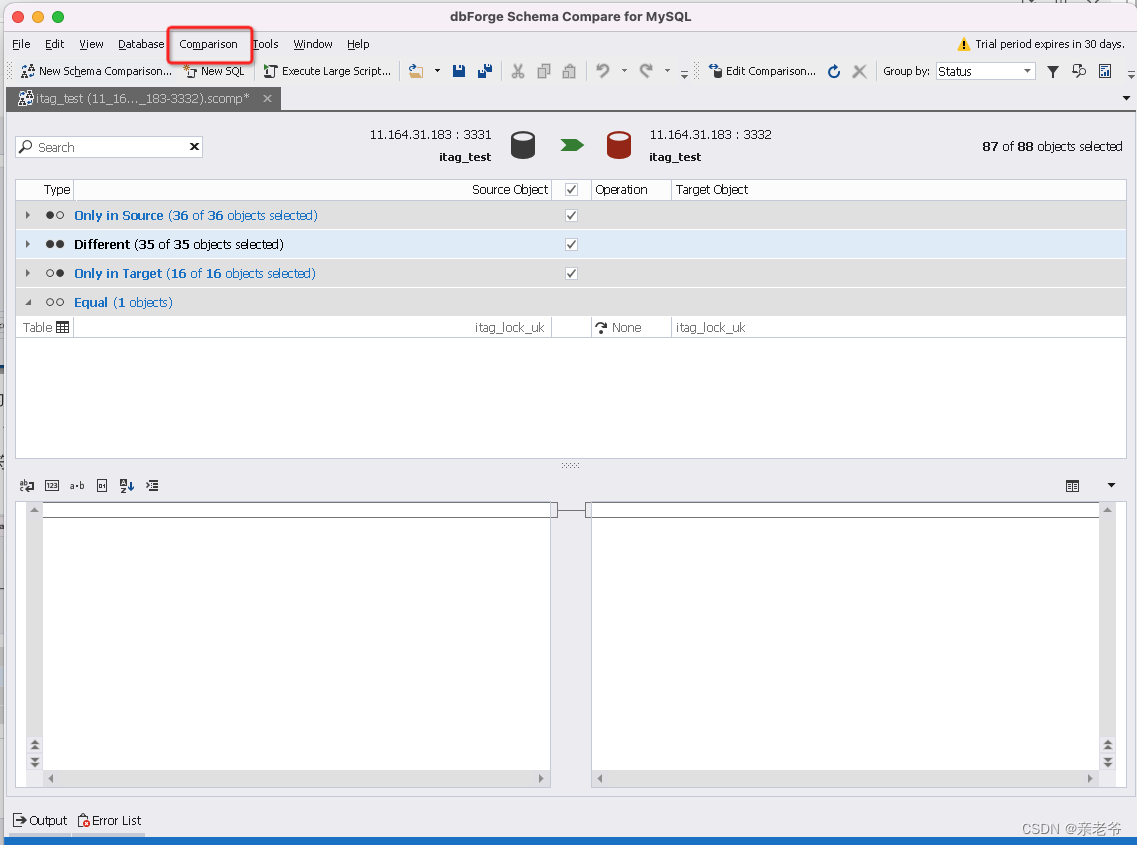This screenshot has height=845, width=1137.
Task: Click the Filter funnel icon
Action: pos(1053,71)
